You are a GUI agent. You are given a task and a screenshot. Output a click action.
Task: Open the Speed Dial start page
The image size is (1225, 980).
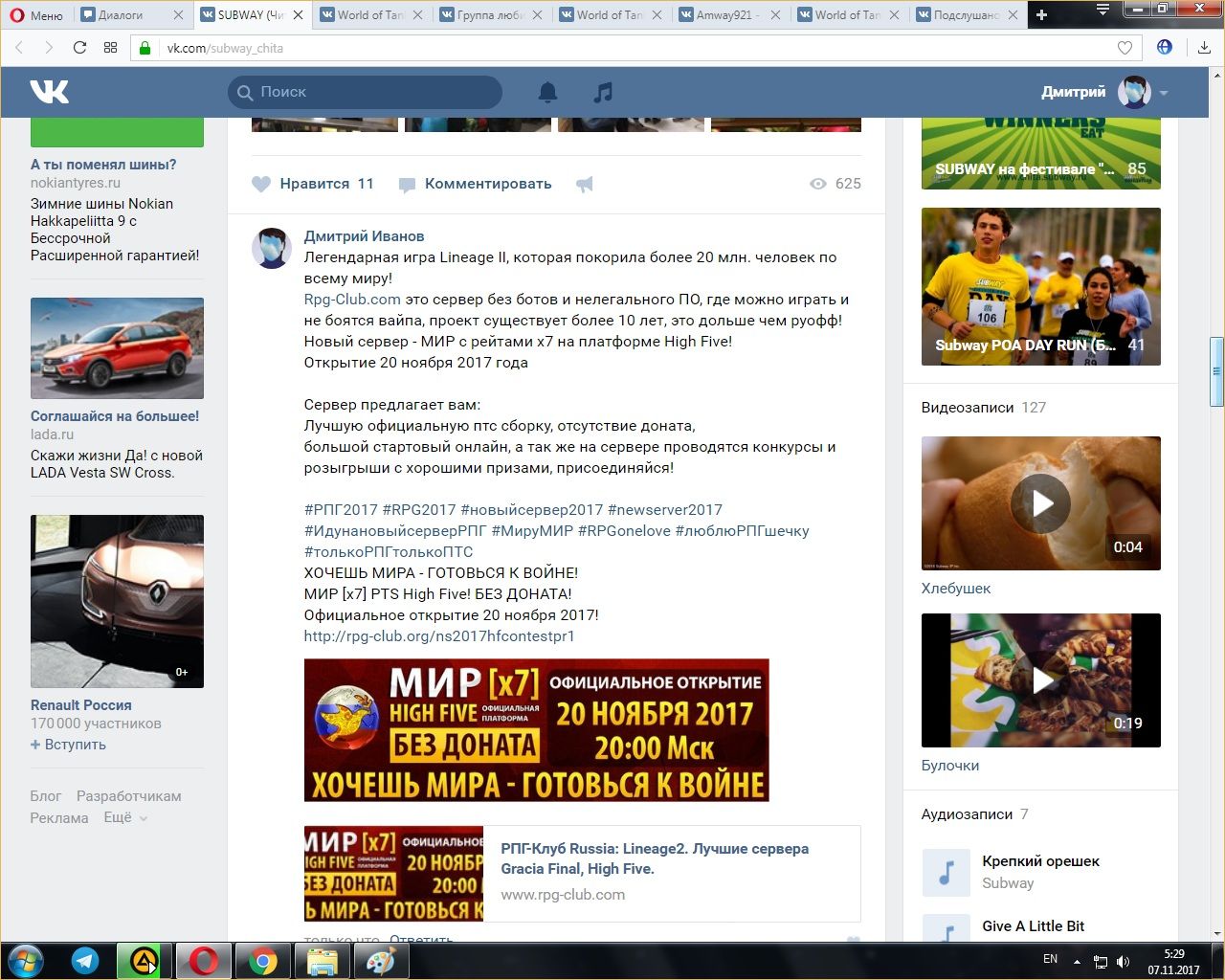[110, 47]
